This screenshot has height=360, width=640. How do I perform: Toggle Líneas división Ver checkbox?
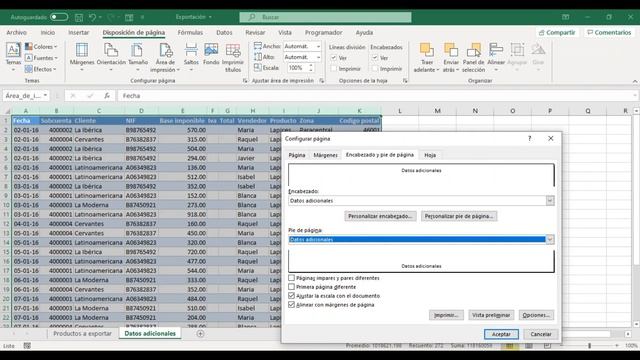click(334, 58)
